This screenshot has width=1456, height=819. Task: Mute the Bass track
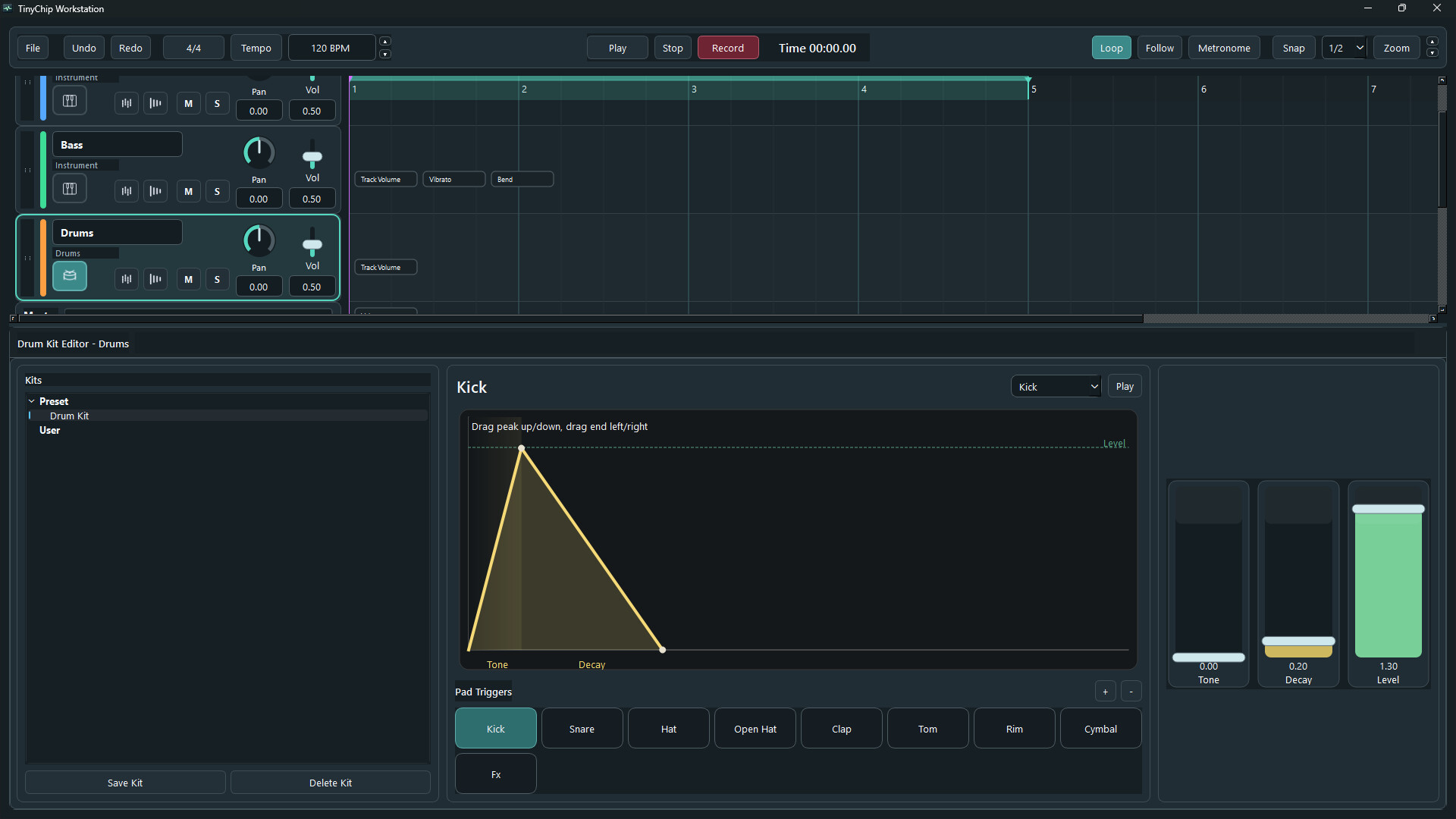coord(189,192)
